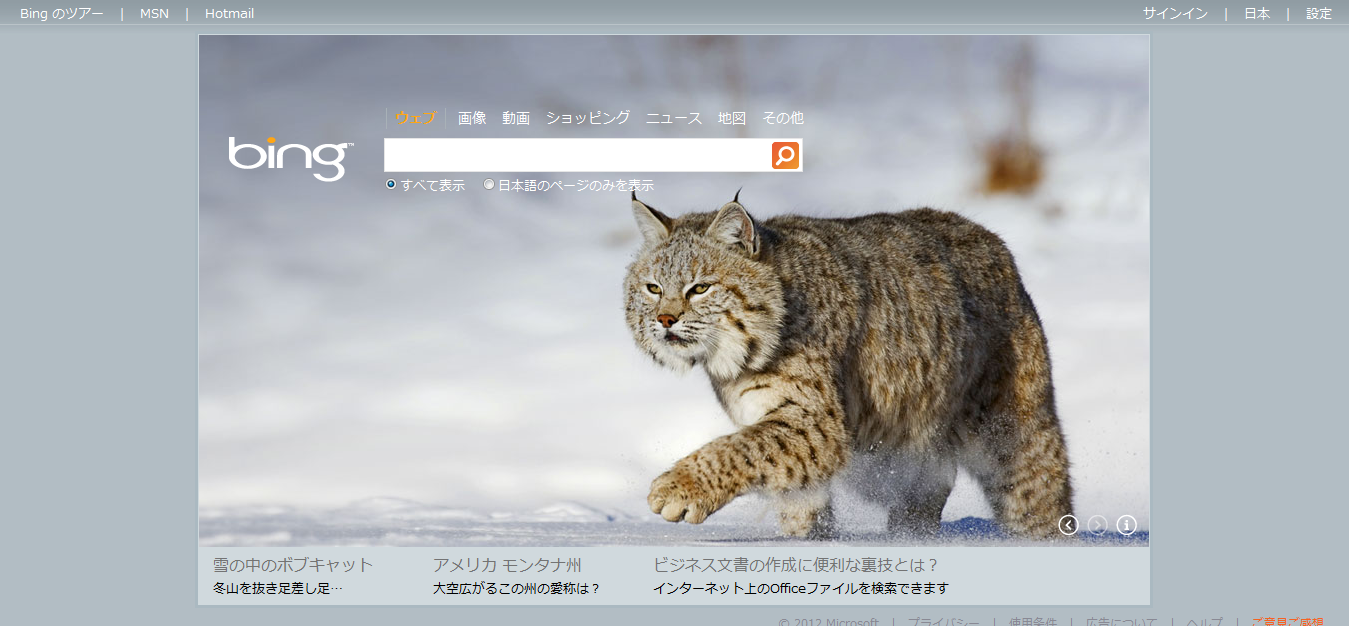Click the Bing のツアー link

pyautogui.click(x=61, y=14)
